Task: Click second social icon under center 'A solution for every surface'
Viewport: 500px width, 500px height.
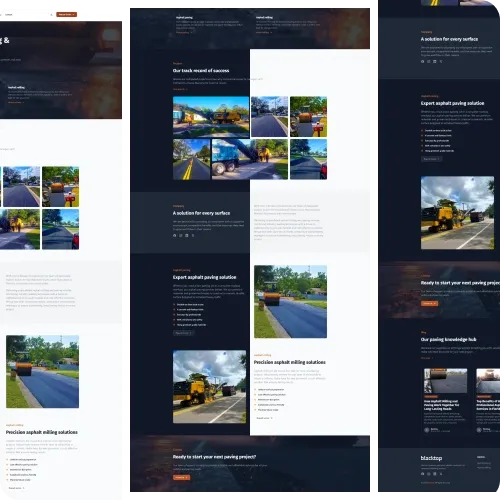Action: [x=181, y=235]
